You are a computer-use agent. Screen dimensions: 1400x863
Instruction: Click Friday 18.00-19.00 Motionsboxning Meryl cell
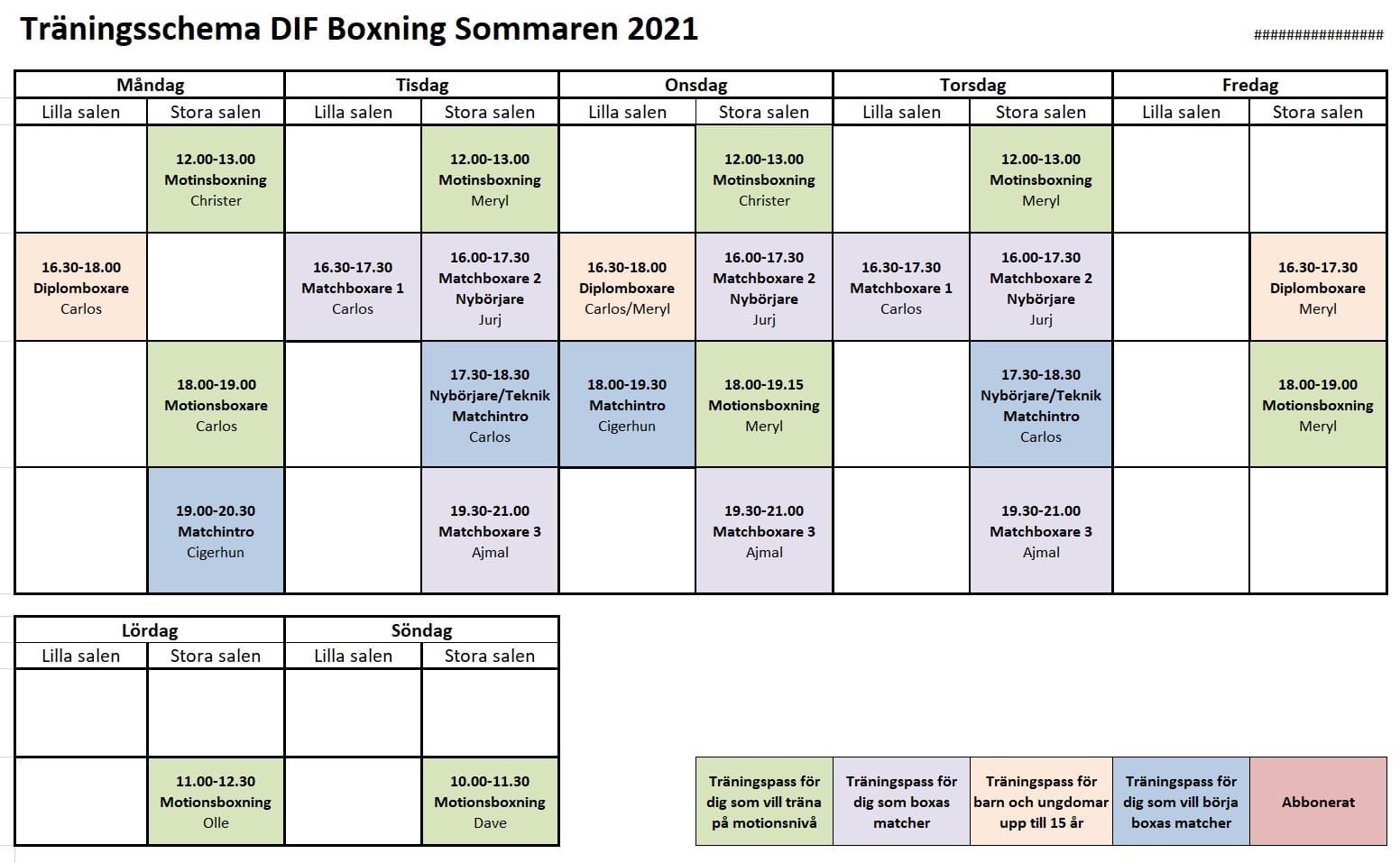[x=1318, y=404]
